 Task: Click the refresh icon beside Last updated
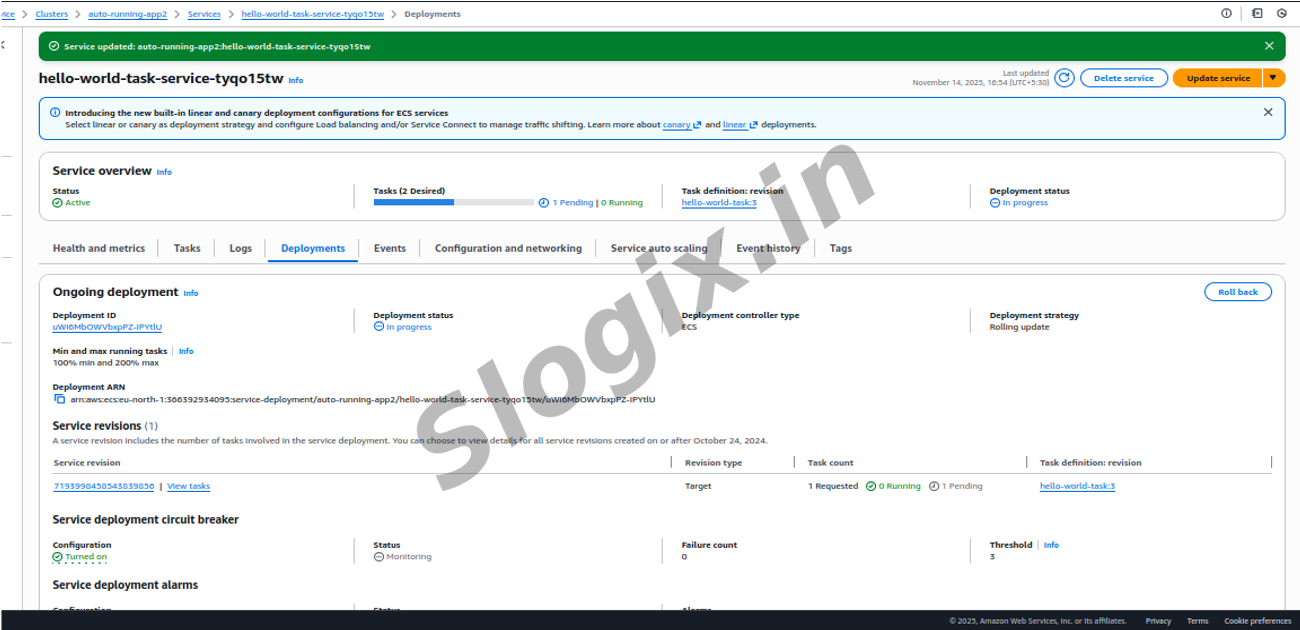click(1064, 78)
